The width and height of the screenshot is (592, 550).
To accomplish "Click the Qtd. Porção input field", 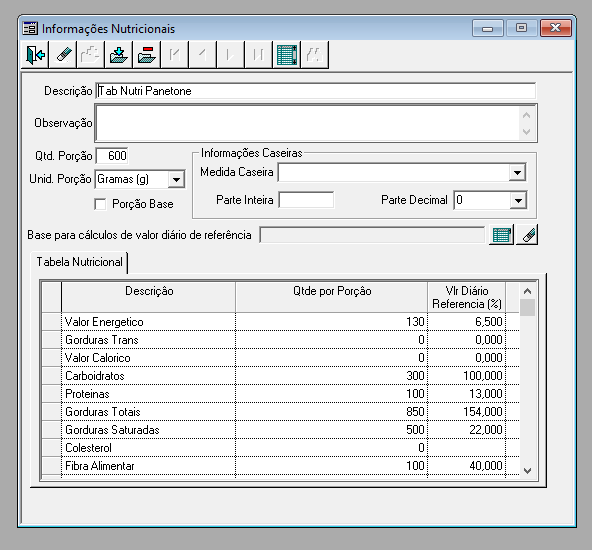I will pos(112,156).
